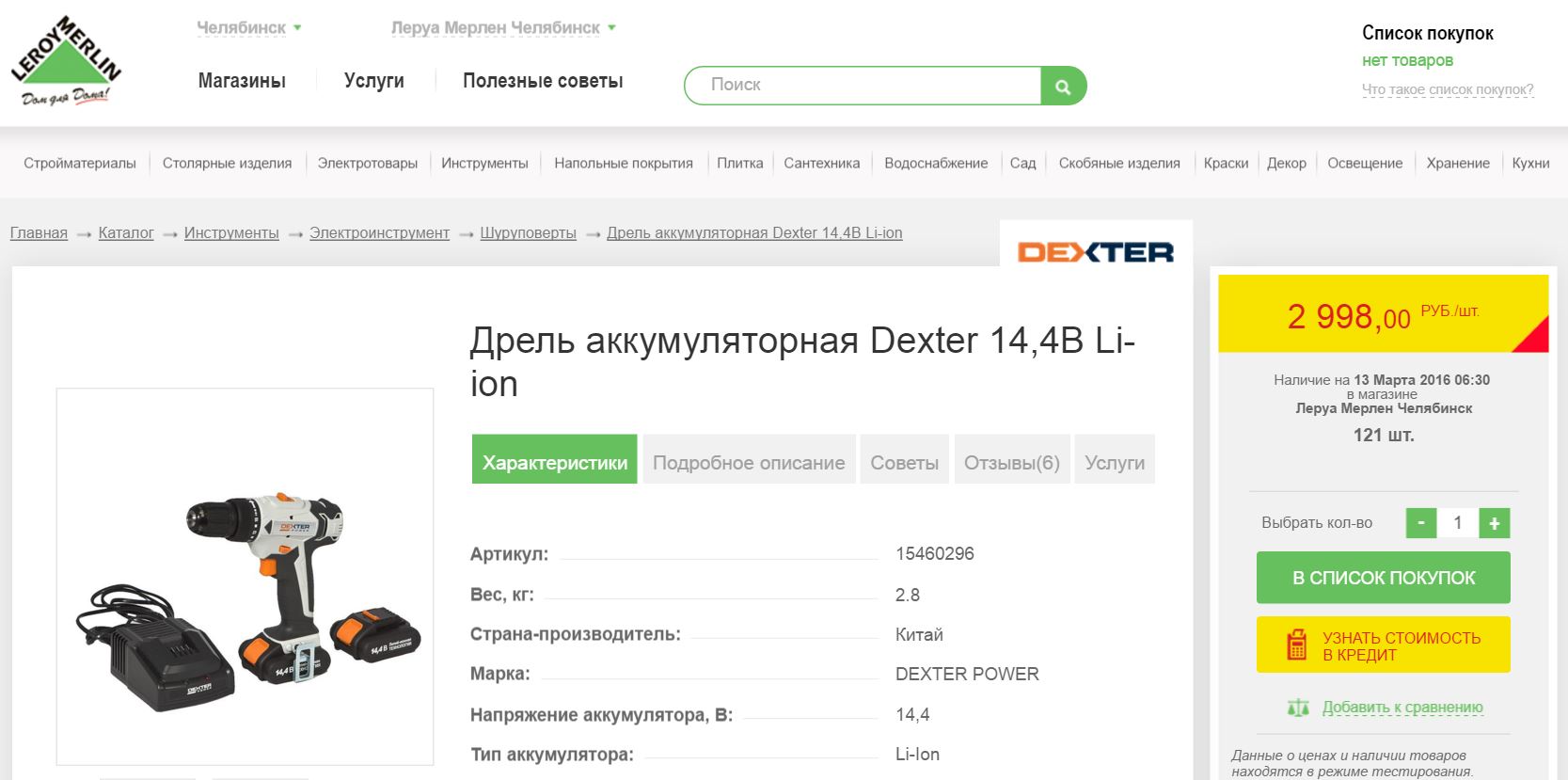Click the battery voltage value 14,4
The width and height of the screenshot is (1568, 780).
point(912,715)
